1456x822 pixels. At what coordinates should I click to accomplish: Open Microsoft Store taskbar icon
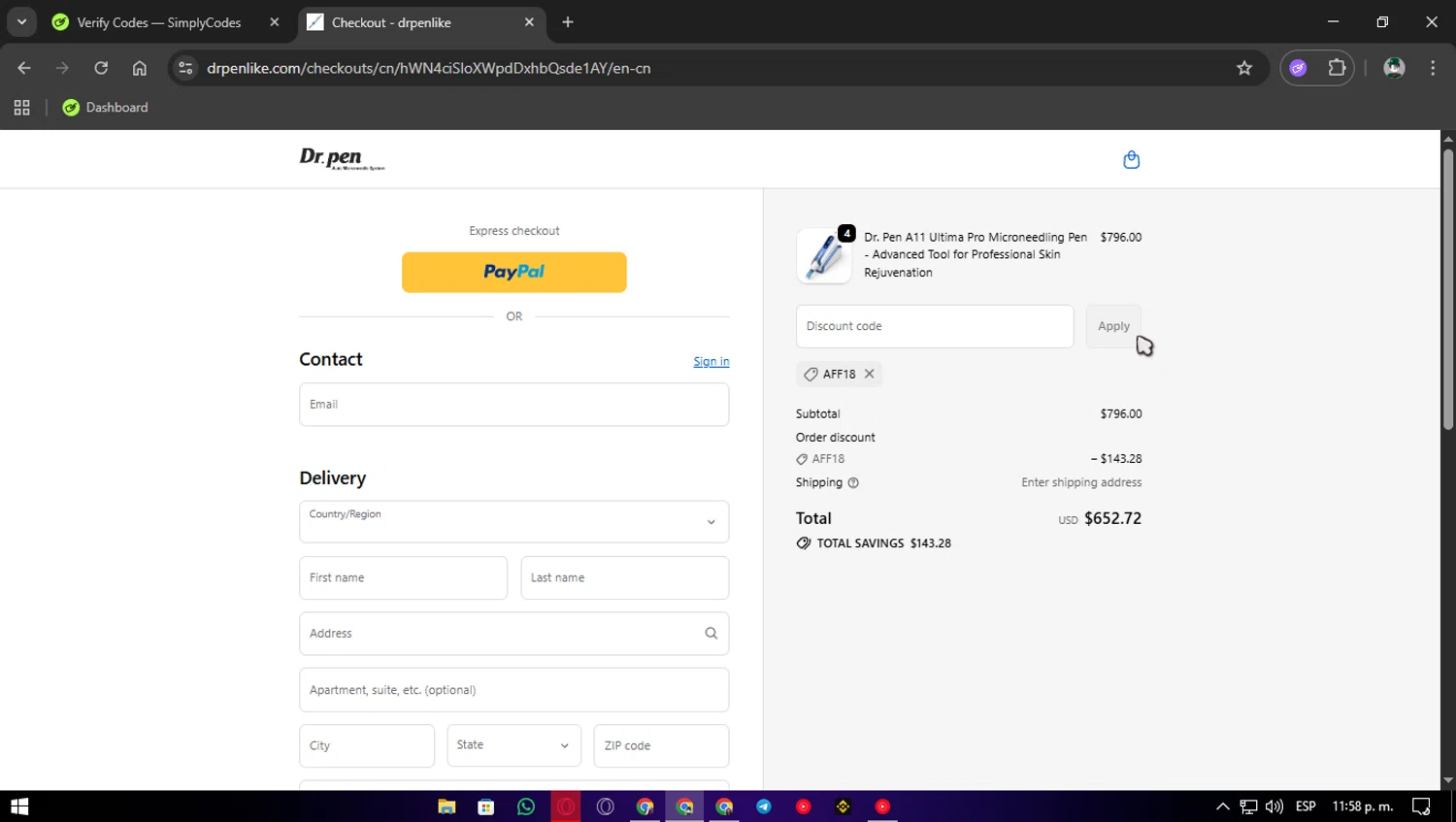[486, 806]
